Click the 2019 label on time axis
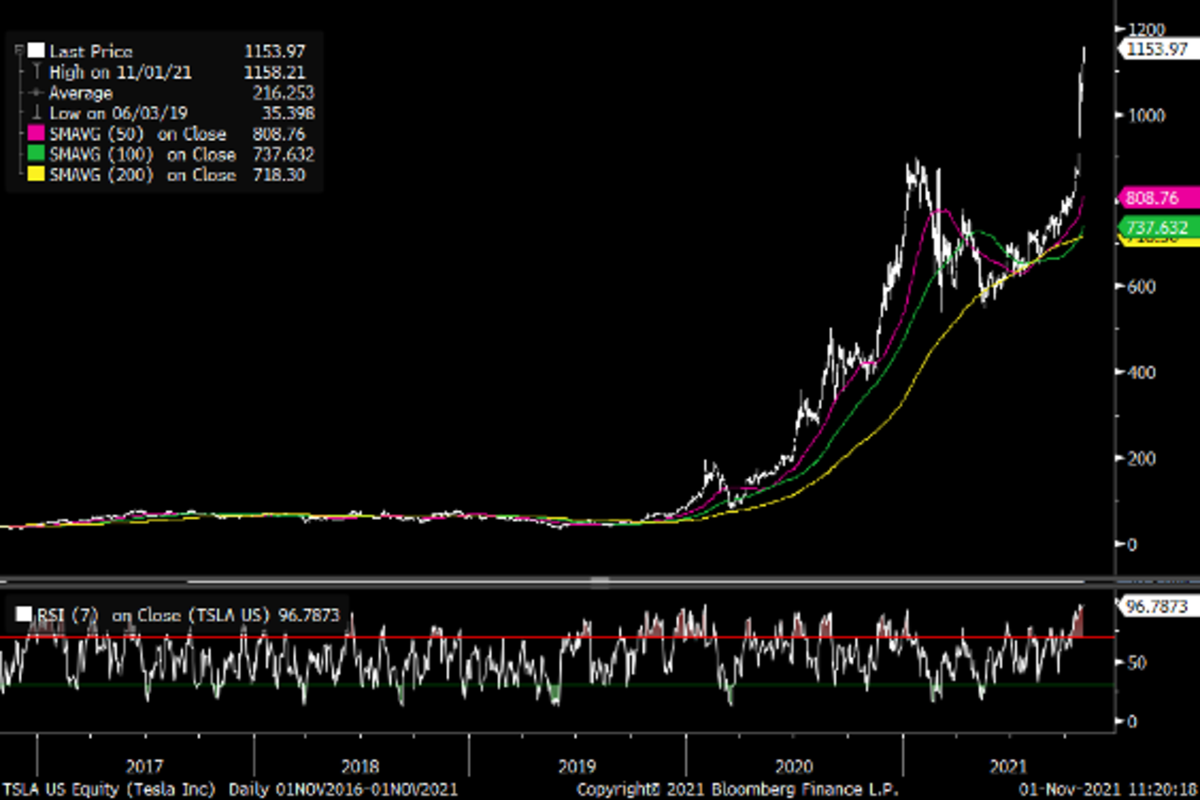The image size is (1200, 800). tap(577, 766)
